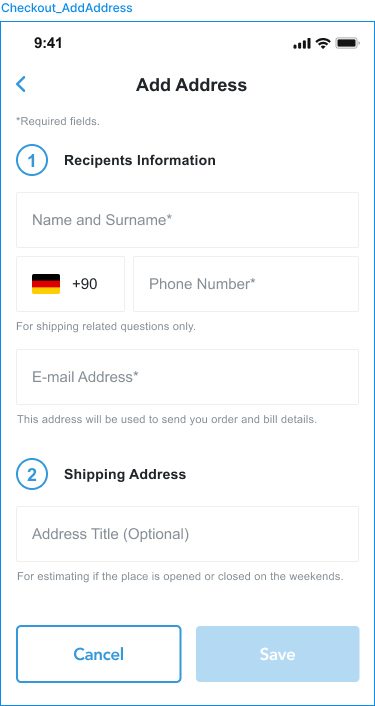
Task: Tap the Wi-Fi icon in status bar
Action: (323, 43)
